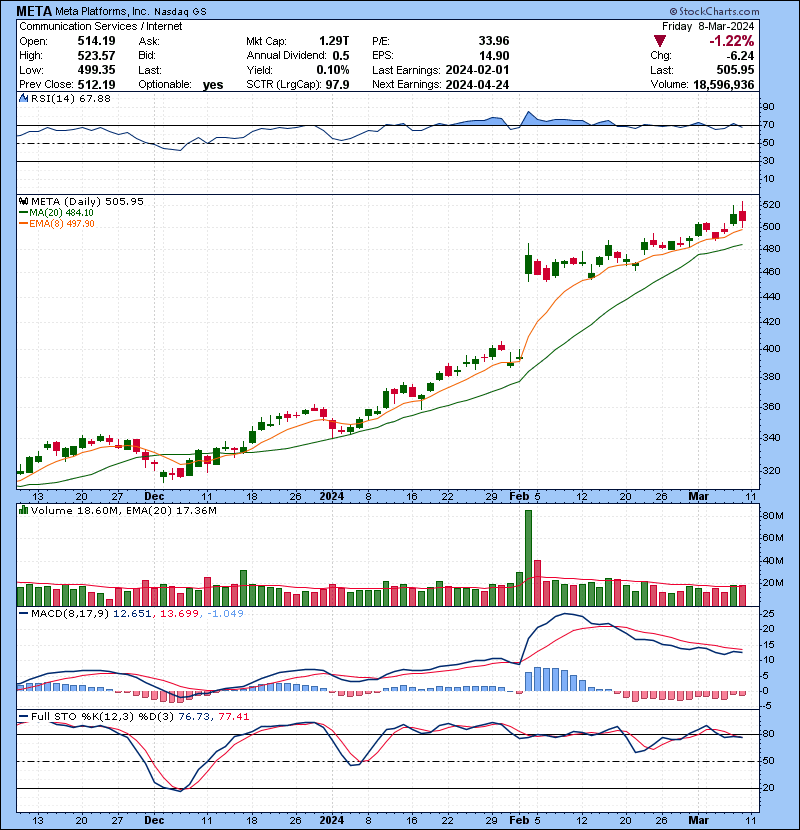This screenshot has height=830, width=800.
Task: Click the red down-triangle change indicator
Action: (x=659, y=41)
